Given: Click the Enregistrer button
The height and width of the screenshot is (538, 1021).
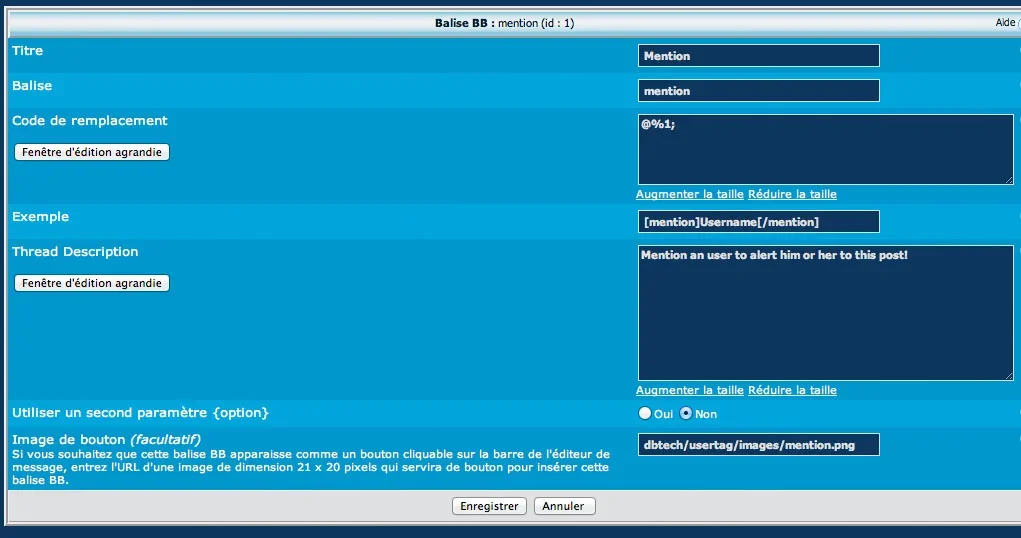Looking at the screenshot, I should [x=489, y=506].
